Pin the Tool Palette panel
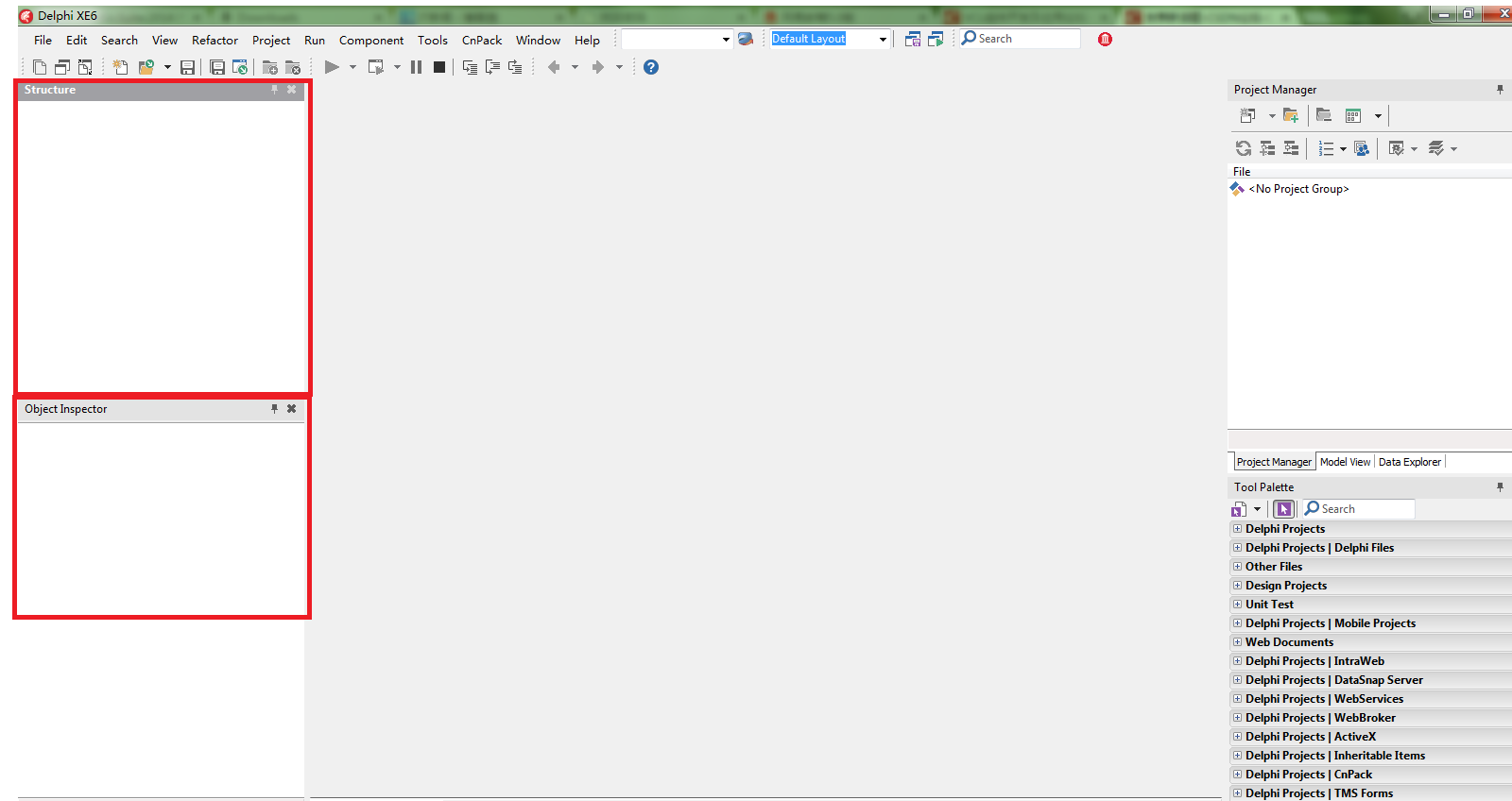 click(1500, 487)
